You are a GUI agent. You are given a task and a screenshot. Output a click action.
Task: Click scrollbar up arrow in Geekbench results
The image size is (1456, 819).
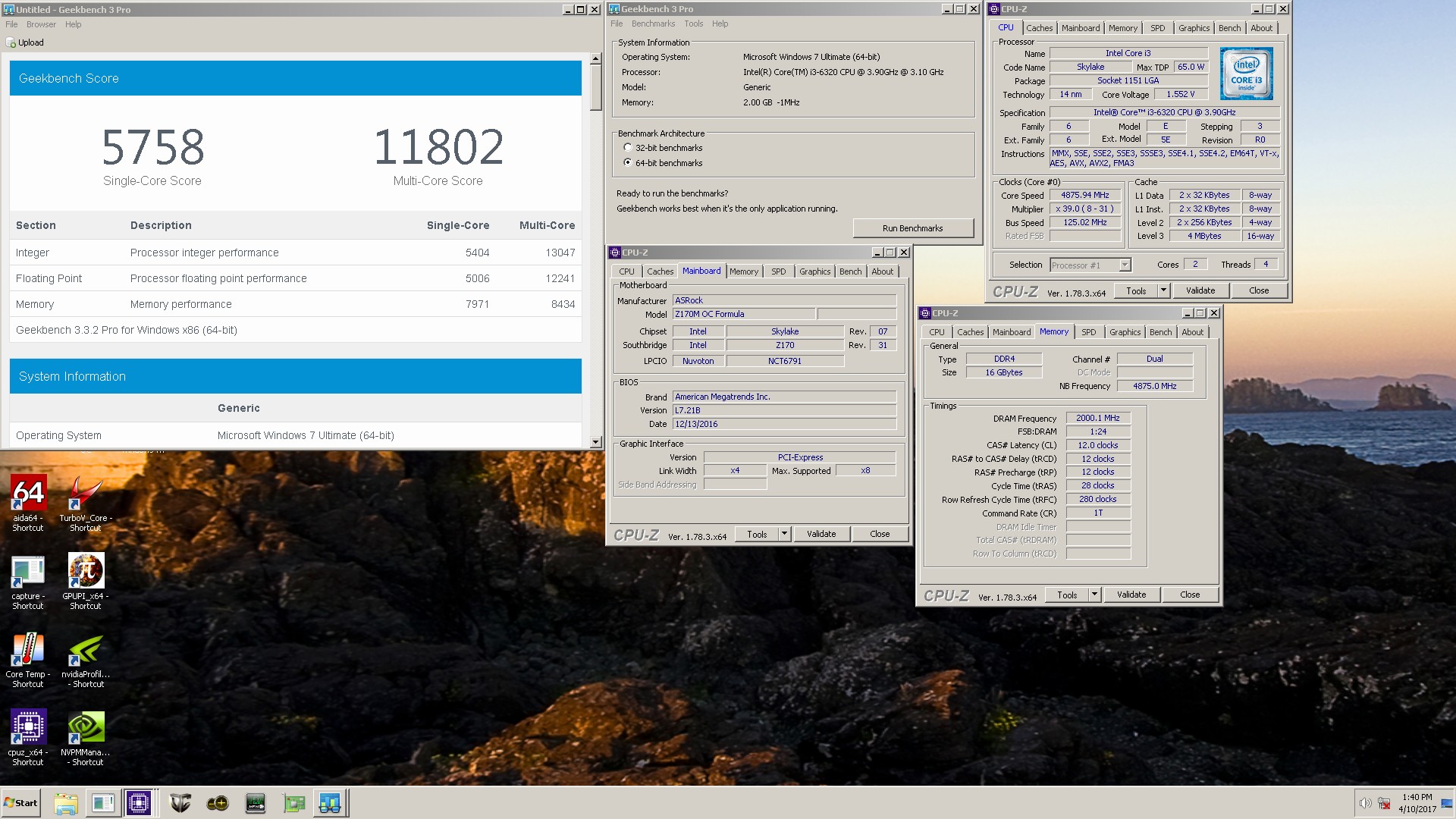(x=595, y=58)
